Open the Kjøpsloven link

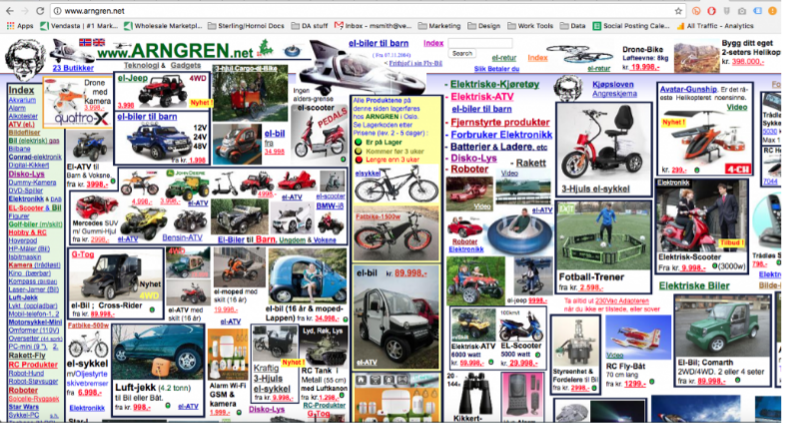tap(613, 85)
